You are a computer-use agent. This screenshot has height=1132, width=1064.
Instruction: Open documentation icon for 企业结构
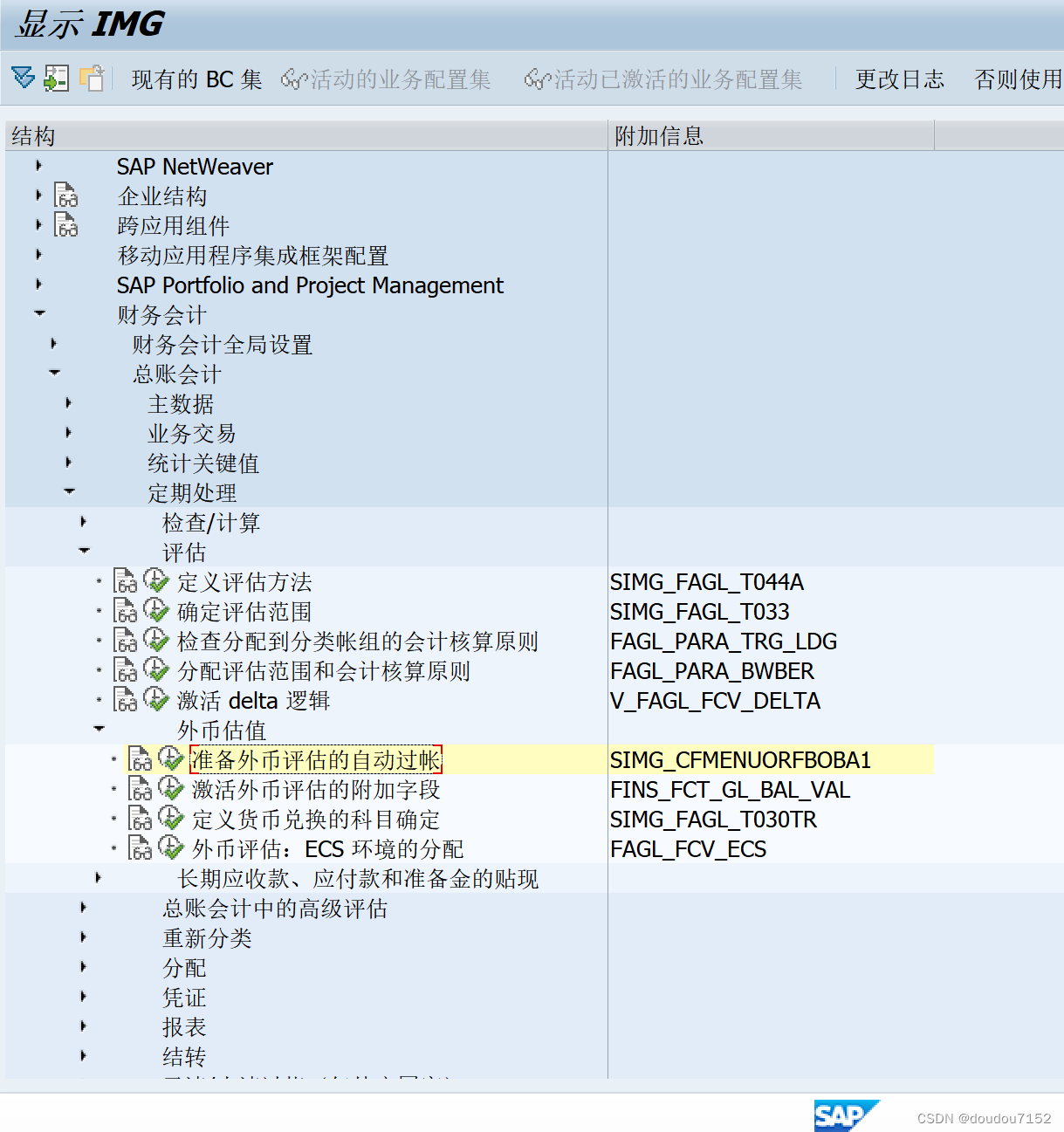66,196
